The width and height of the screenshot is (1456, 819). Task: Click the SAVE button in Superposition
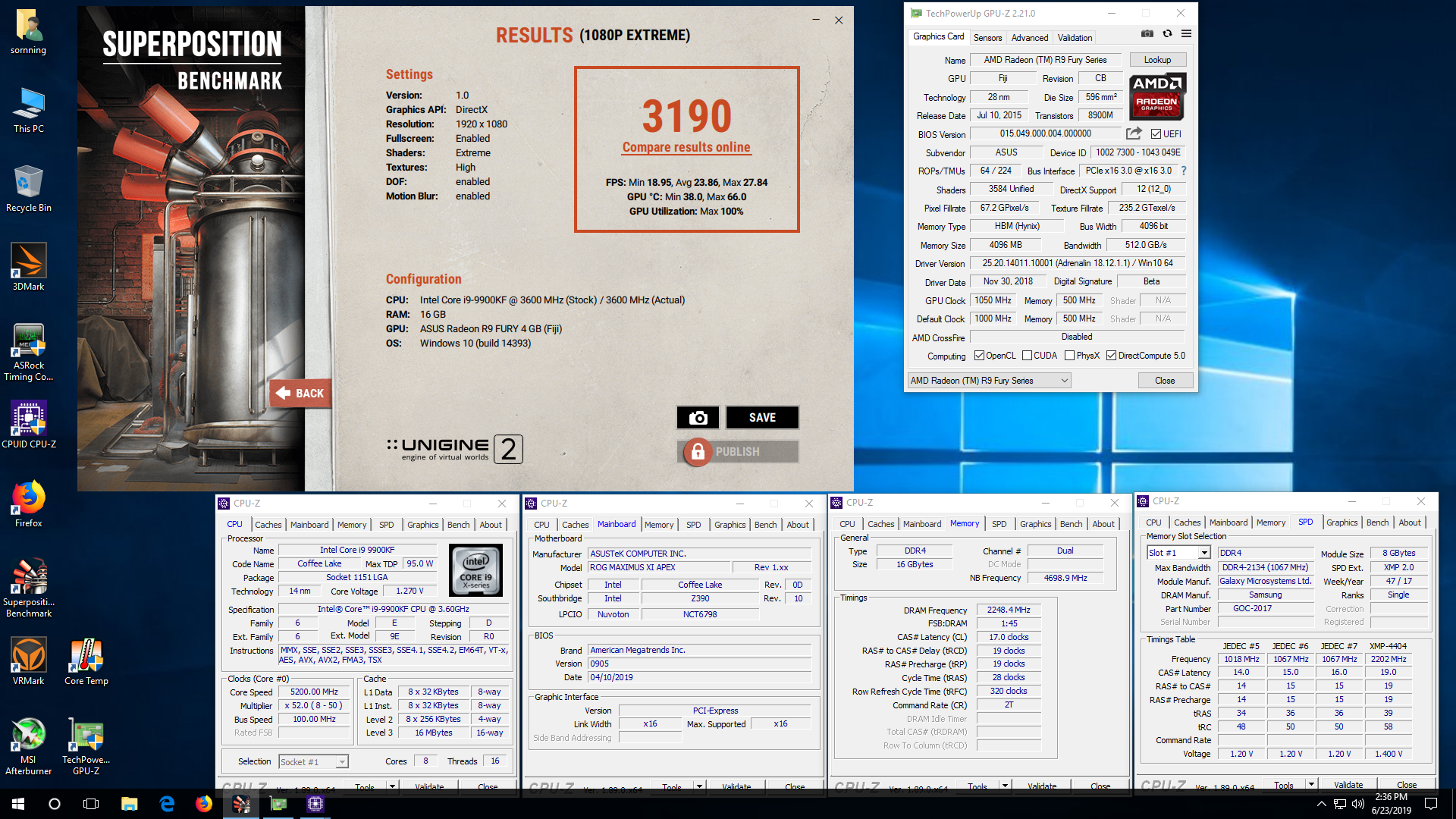click(762, 418)
